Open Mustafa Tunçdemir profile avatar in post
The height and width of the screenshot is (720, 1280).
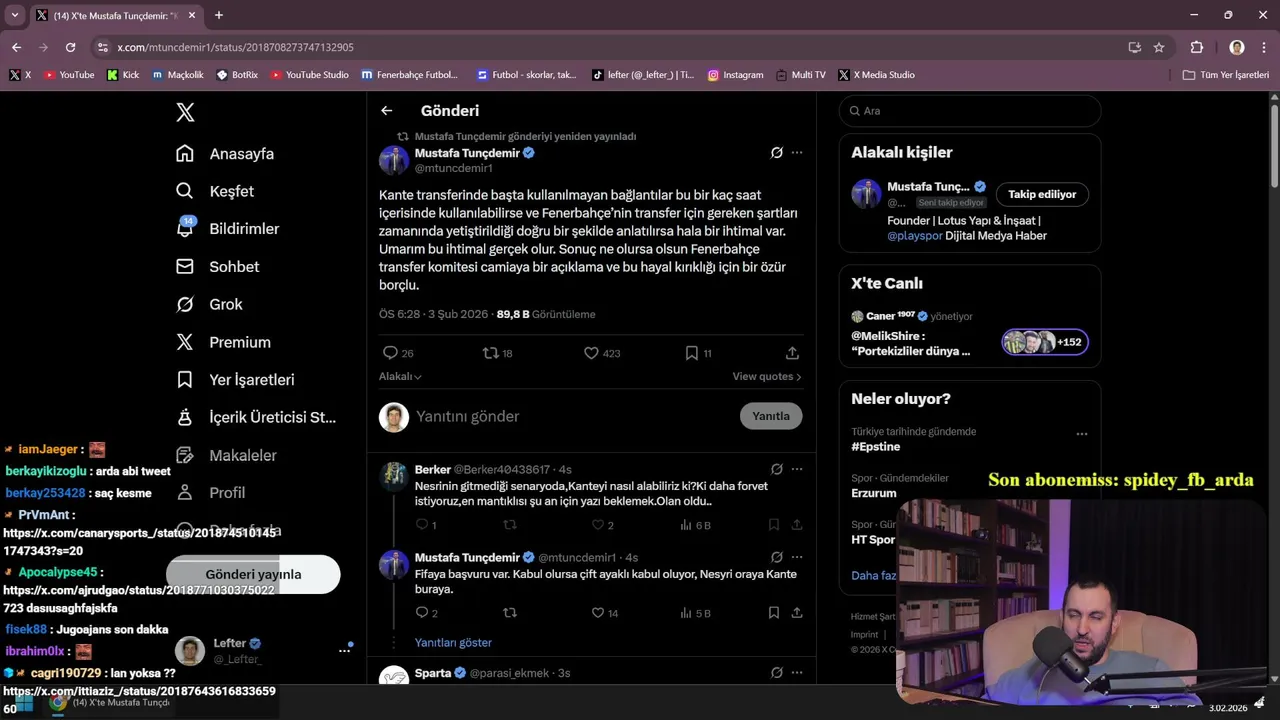coord(394,160)
